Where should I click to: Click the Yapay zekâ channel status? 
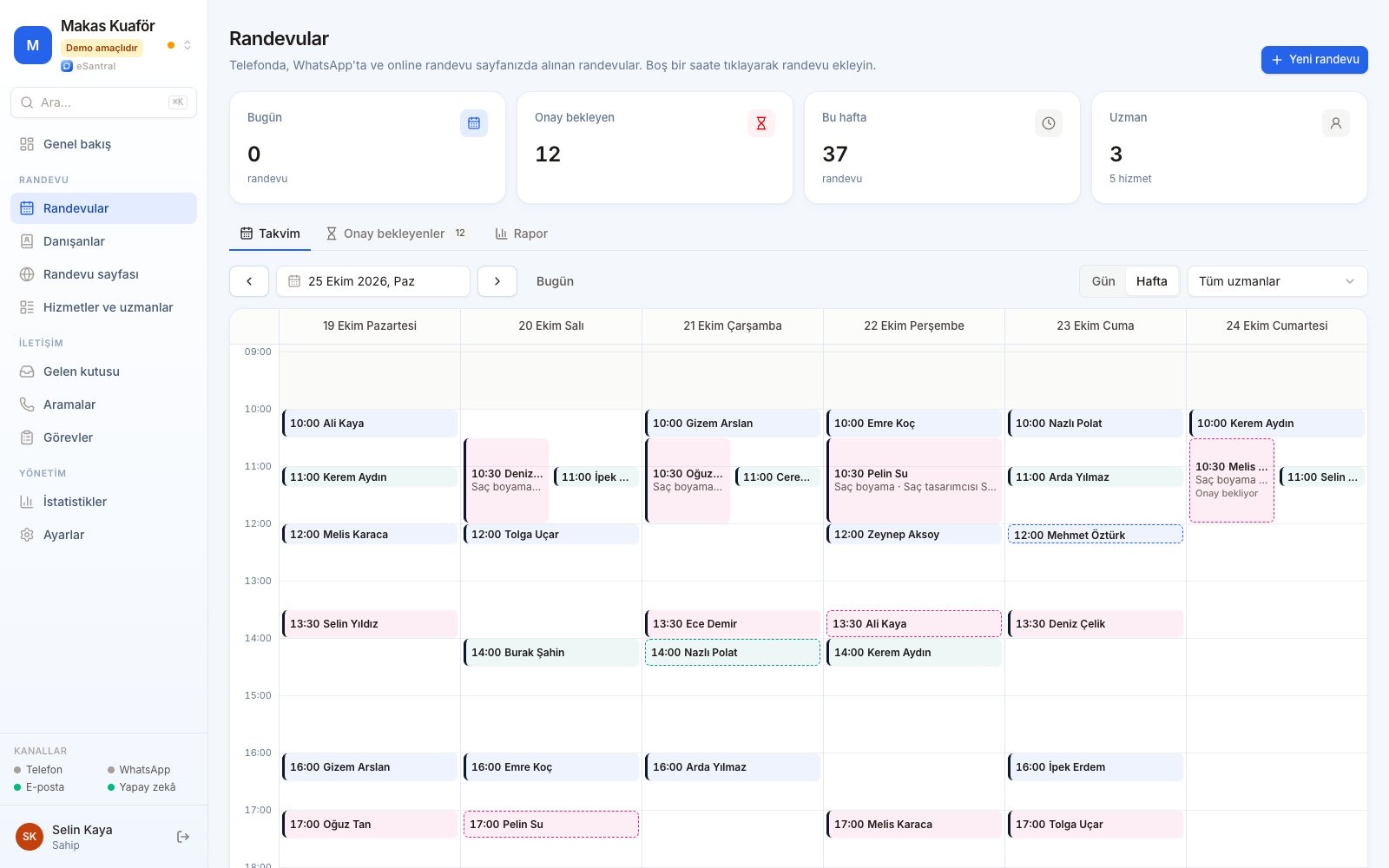[142, 787]
